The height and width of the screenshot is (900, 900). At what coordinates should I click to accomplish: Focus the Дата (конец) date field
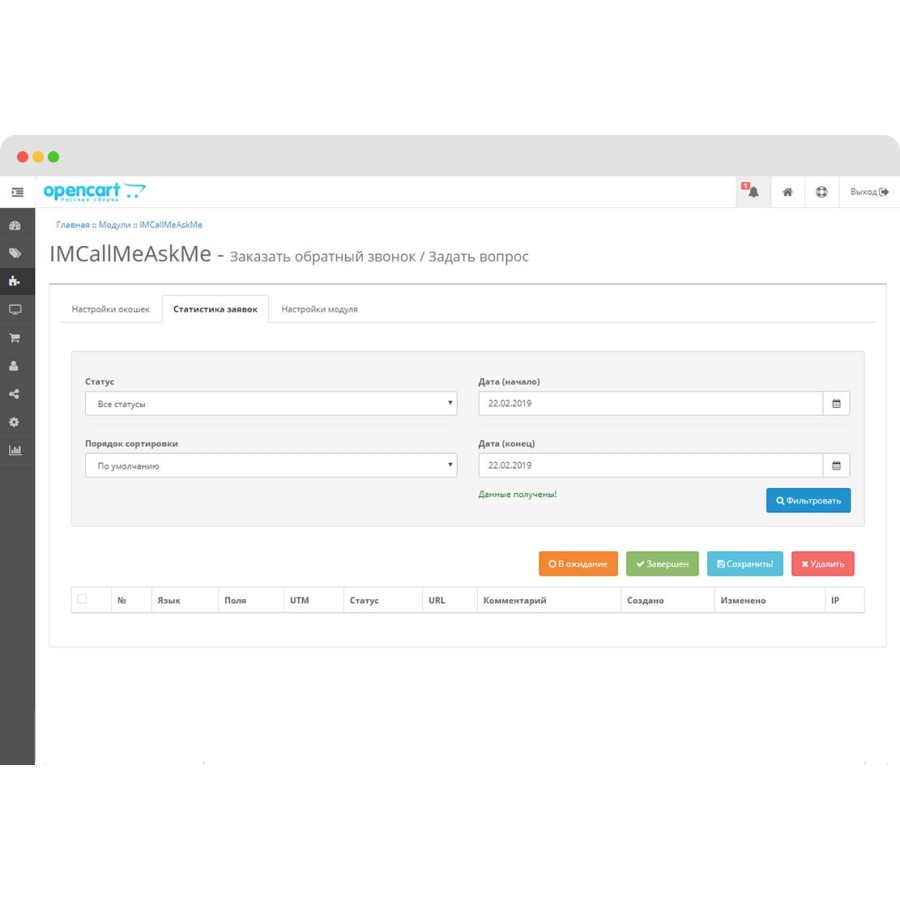pos(651,465)
